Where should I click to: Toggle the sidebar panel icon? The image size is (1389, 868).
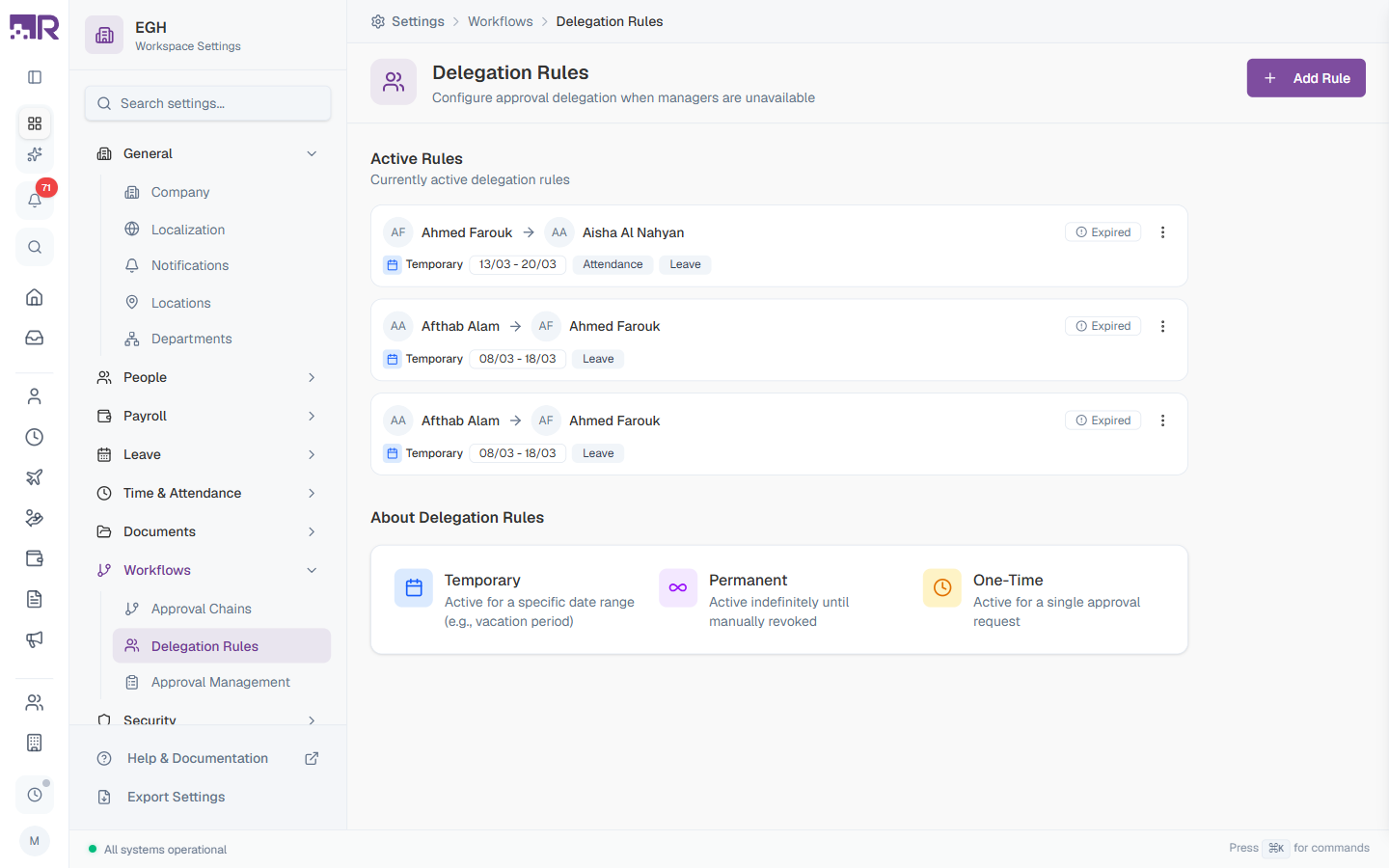(35, 77)
